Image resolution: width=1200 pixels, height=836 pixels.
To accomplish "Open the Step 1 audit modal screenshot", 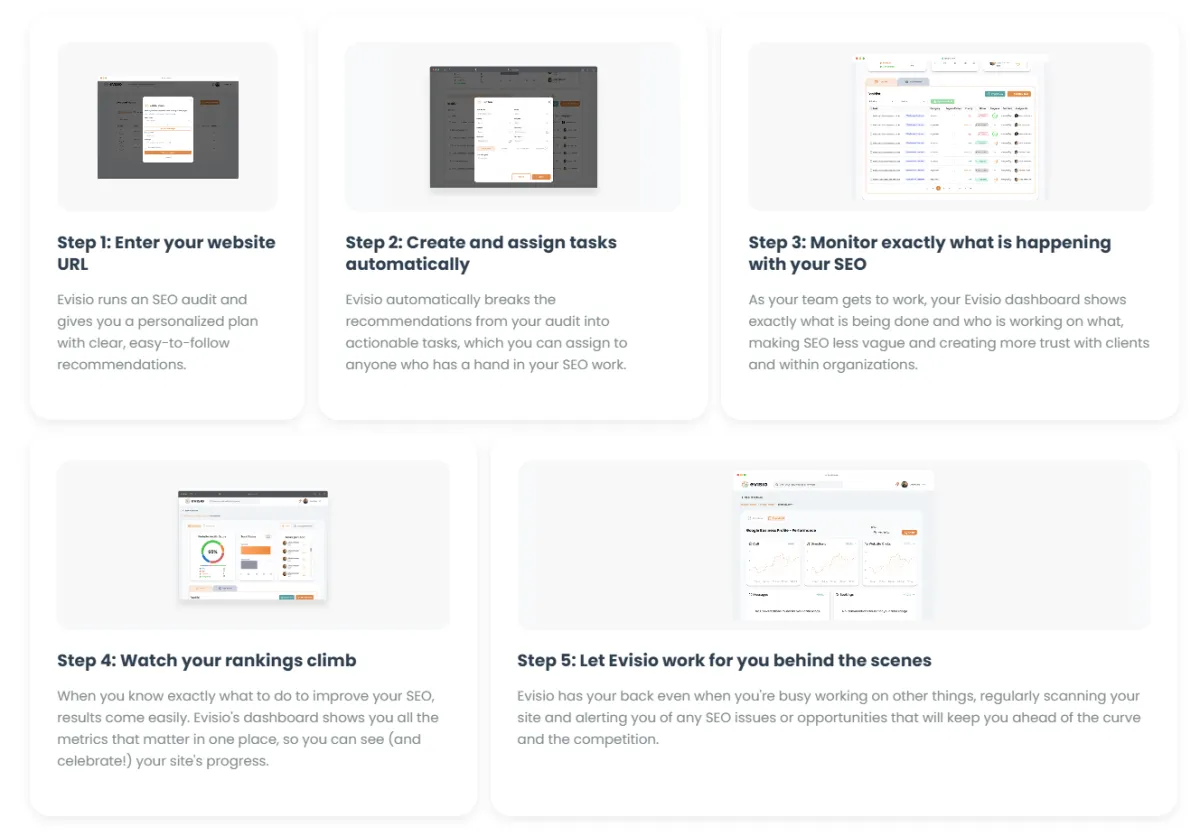I will pos(167,127).
